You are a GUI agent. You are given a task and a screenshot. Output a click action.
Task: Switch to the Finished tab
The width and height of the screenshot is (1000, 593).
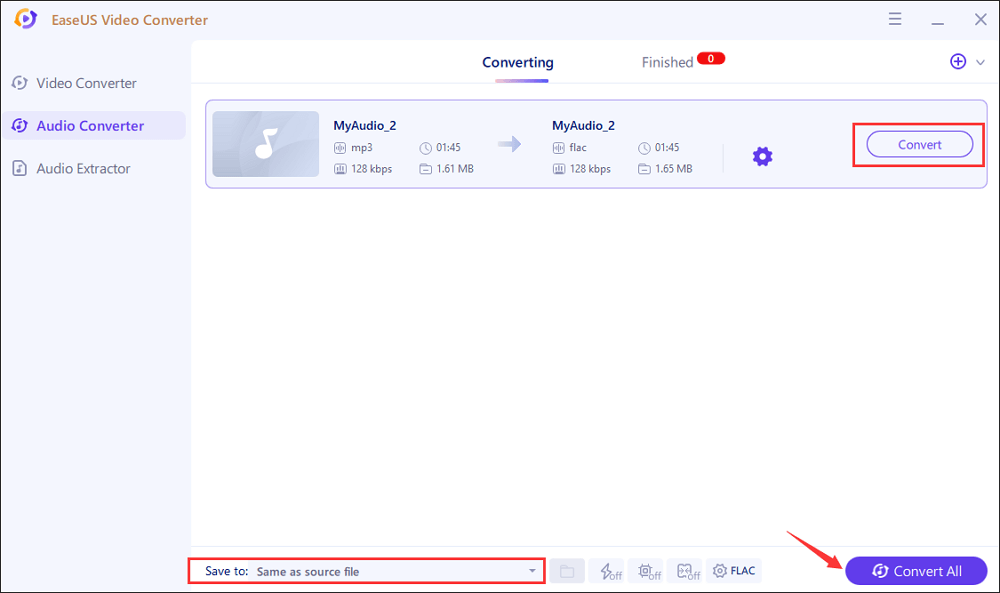667,61
